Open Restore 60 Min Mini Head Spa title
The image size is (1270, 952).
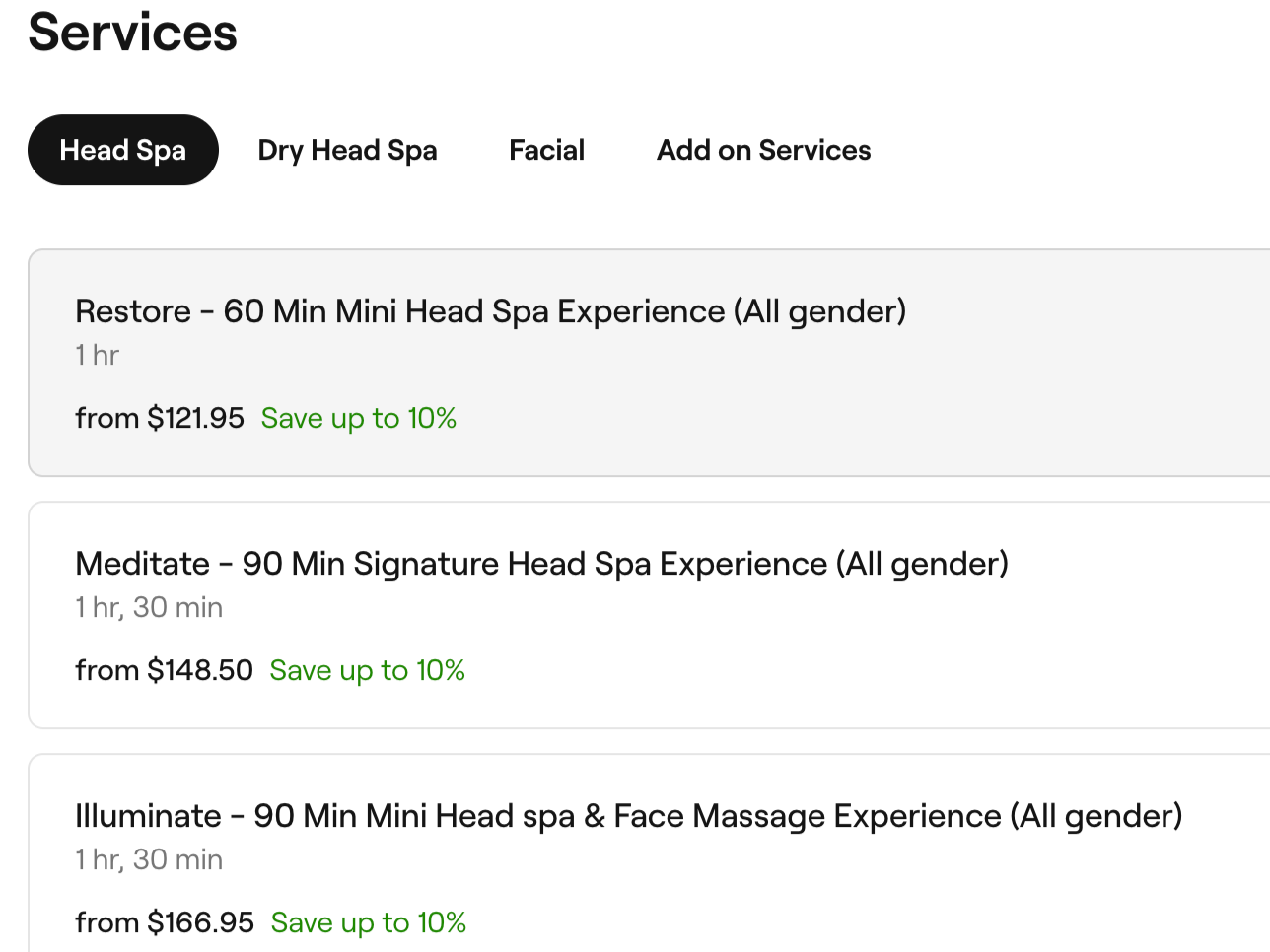(x=490, y=311)
